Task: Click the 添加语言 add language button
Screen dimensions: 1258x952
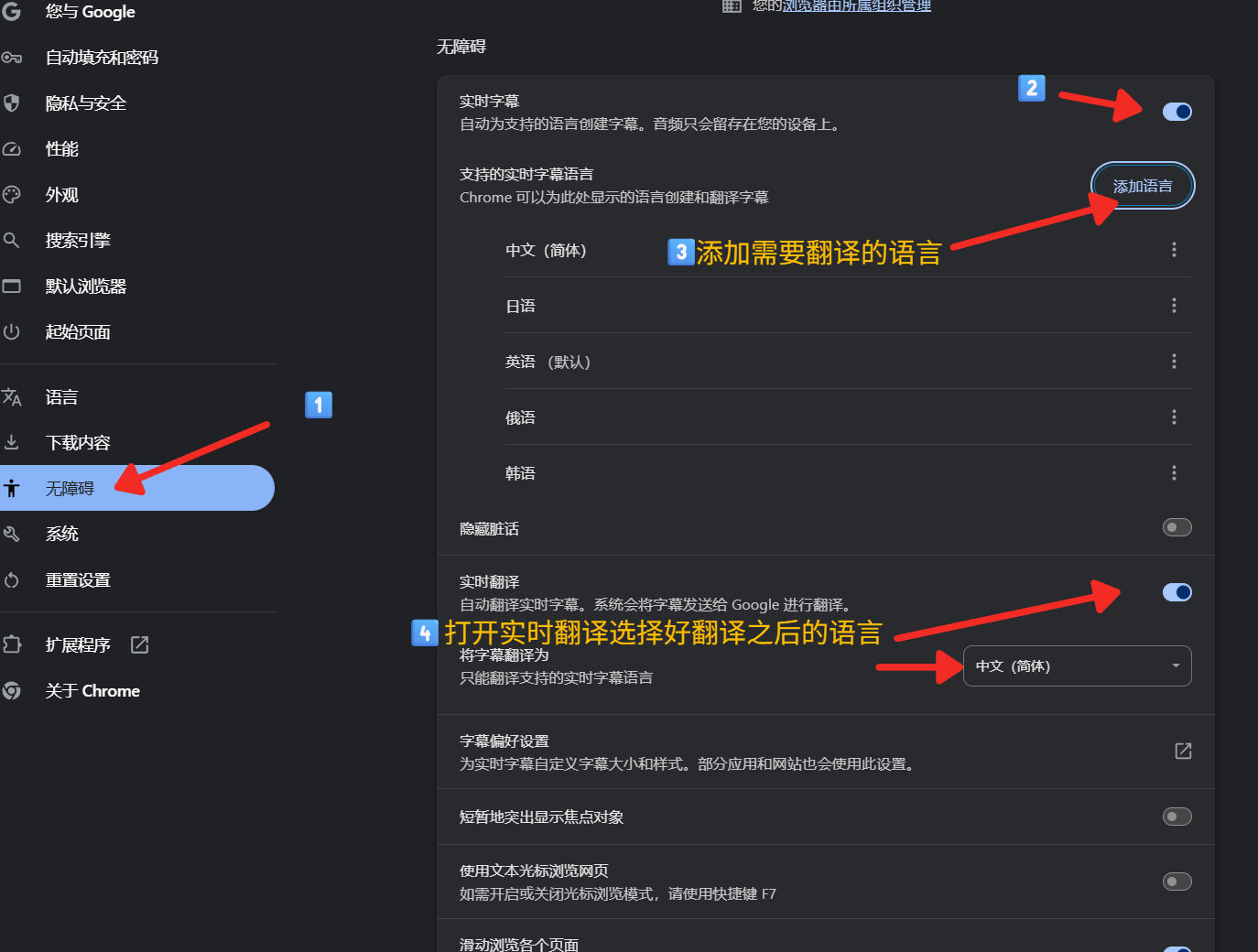Action: point(1143,186)
